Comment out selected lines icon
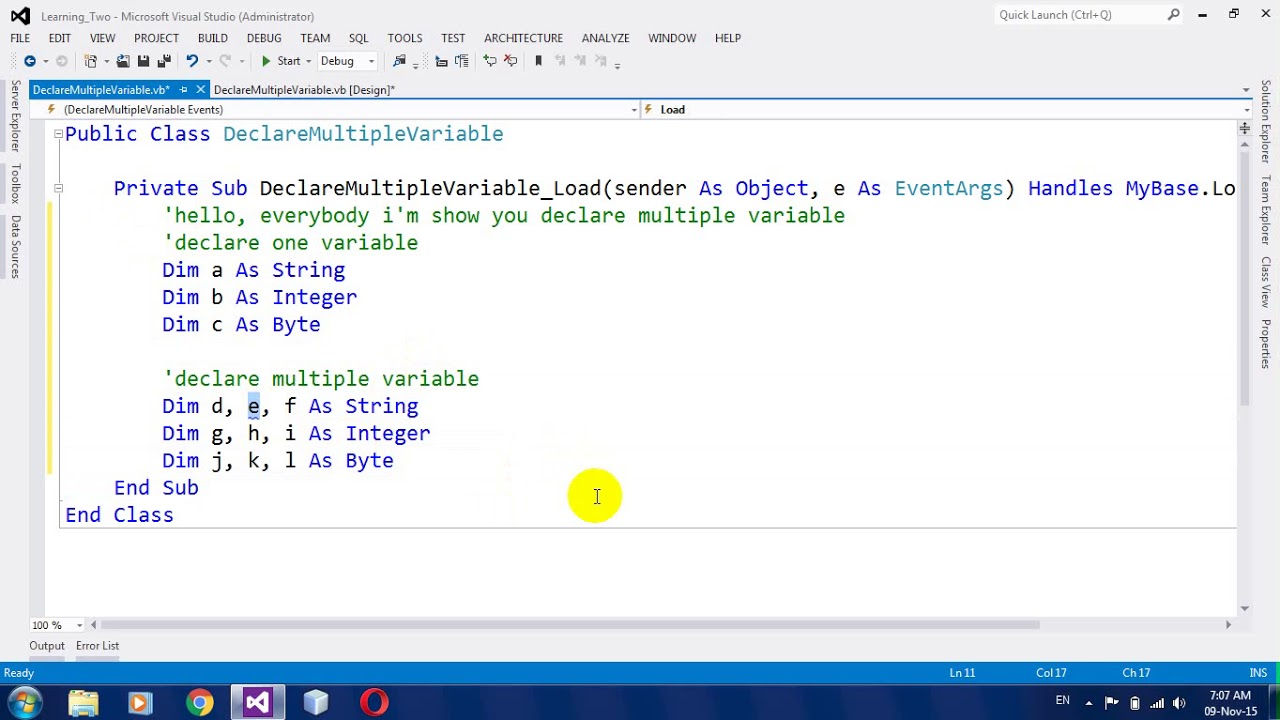 point(490,61)
